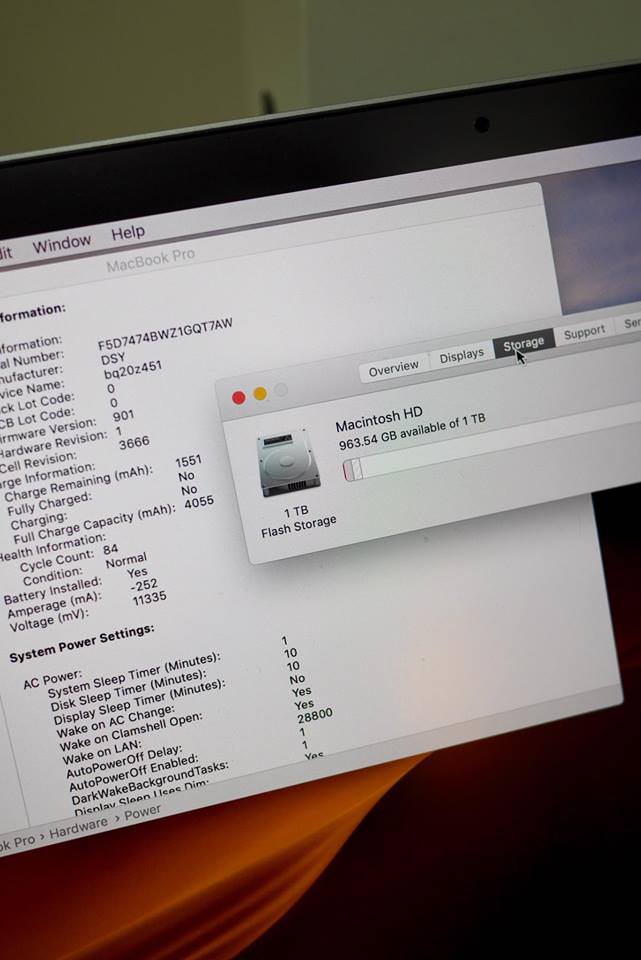Click the Power breadcrumb in path bar
The width and height of the screenshot is (641, 960).
point(143,813)
